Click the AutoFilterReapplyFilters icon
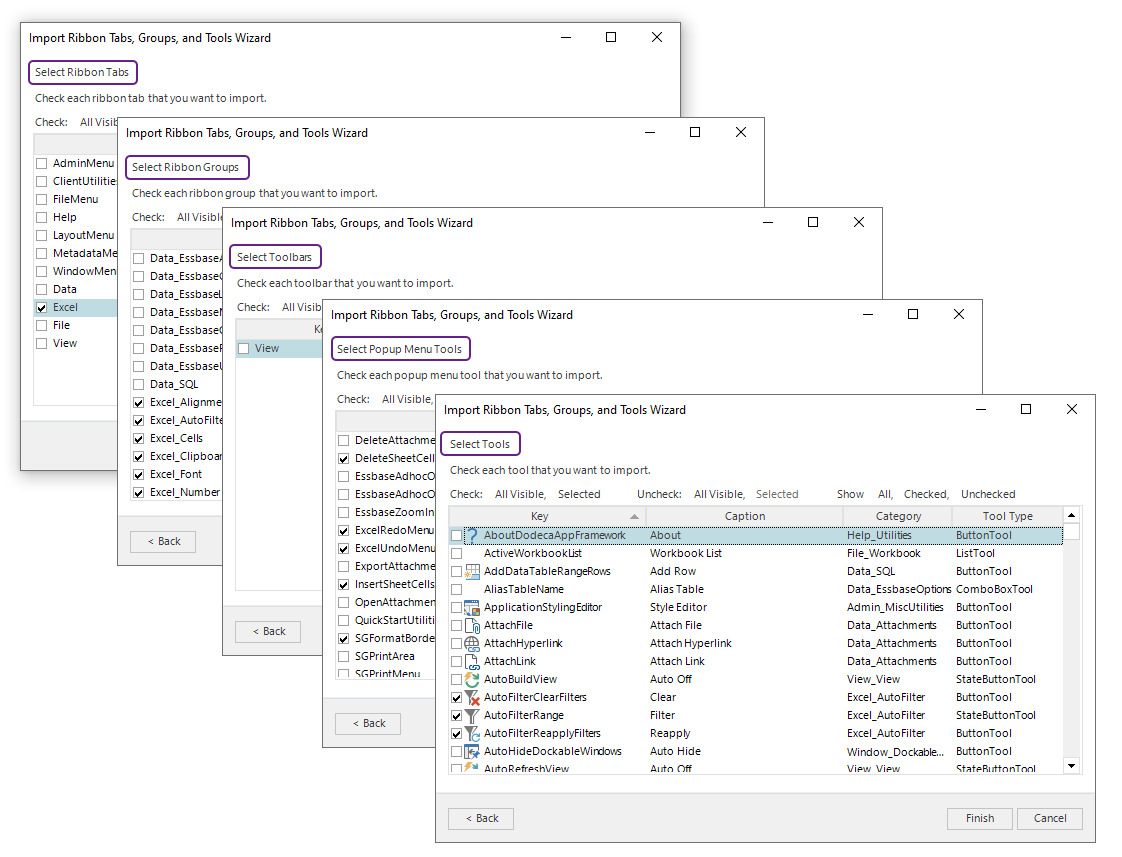The height and width of the screenshot is (857, 1122). click(x=472, y=733)
